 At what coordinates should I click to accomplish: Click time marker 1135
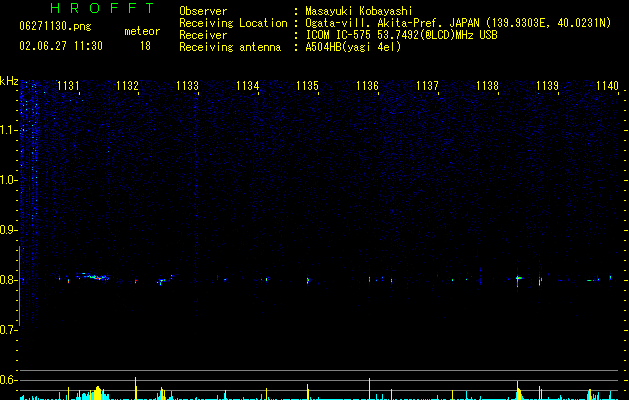pos(307,86)
